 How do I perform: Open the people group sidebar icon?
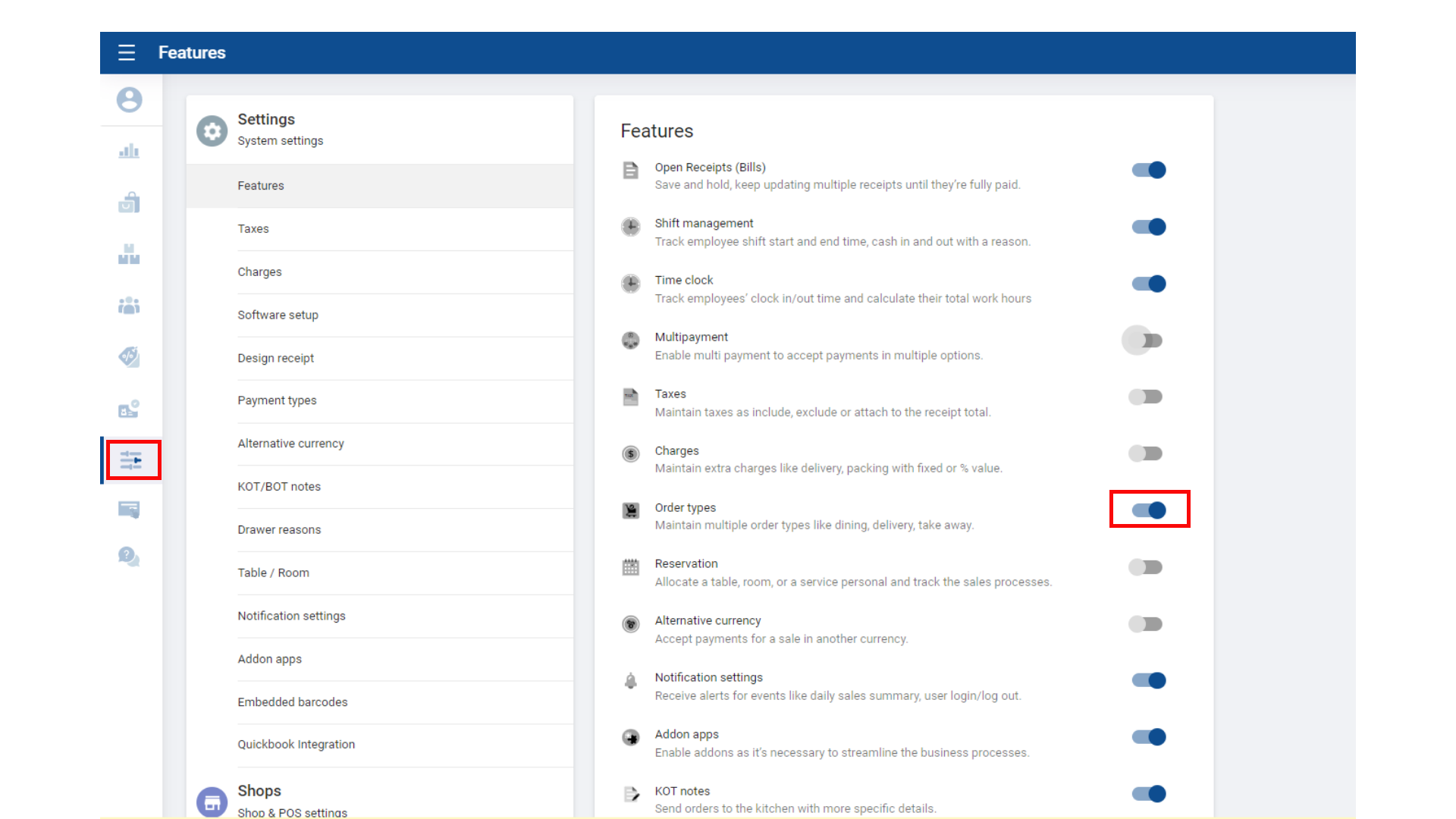pos(129,306)
